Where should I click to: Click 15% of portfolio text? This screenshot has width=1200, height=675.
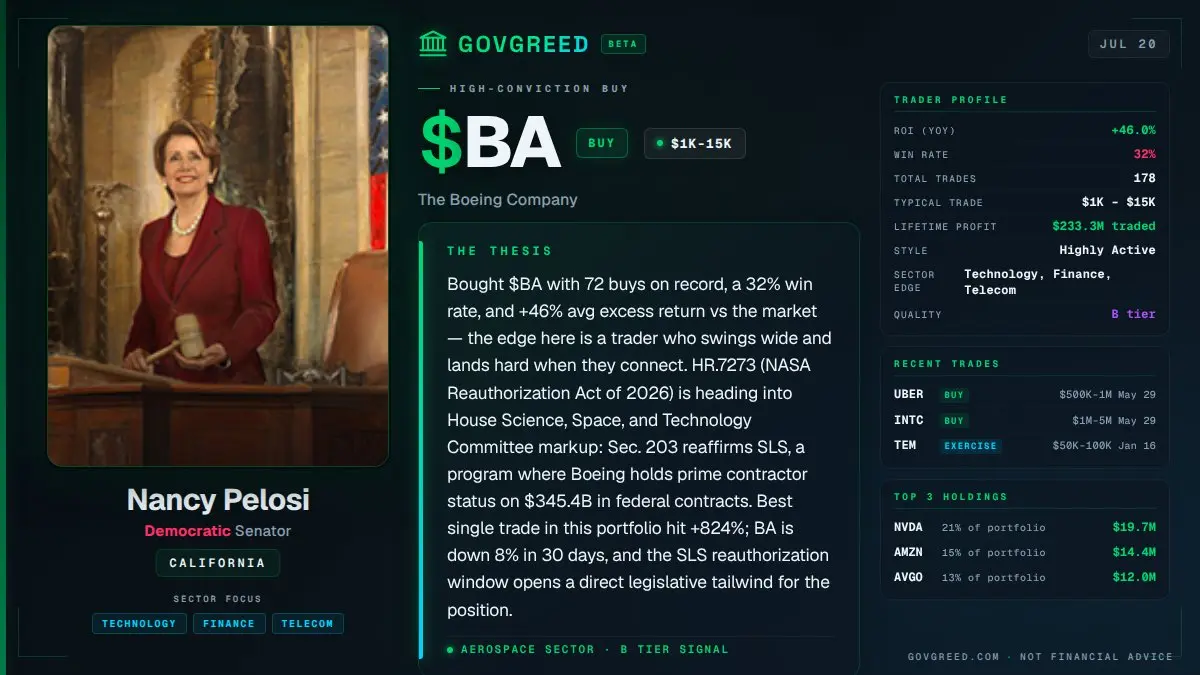[993, 552]
